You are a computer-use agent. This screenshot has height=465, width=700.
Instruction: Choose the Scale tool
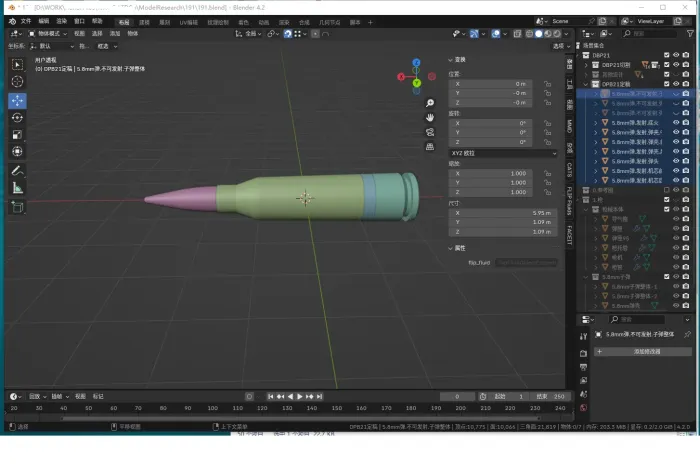point(17,135)
